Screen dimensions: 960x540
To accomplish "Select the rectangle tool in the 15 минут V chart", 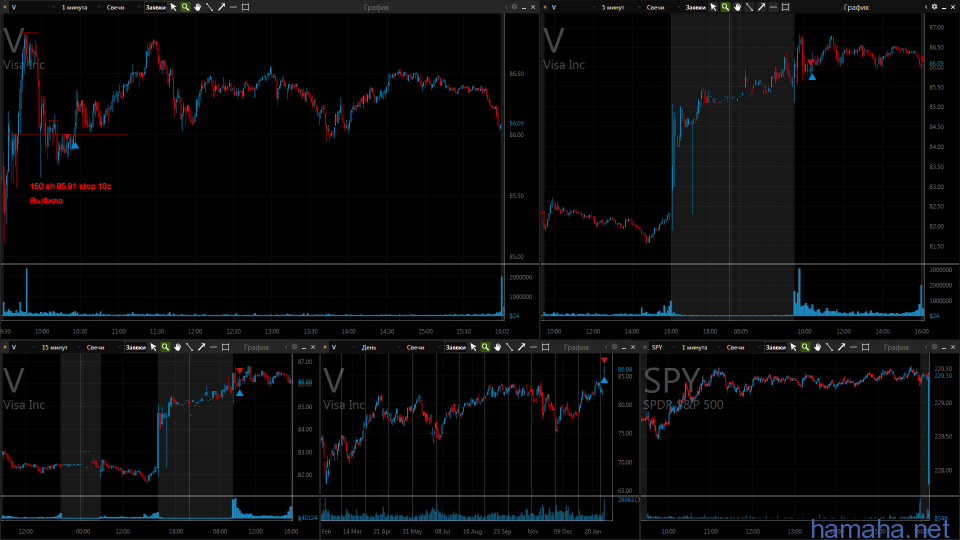I will (225, 347).
